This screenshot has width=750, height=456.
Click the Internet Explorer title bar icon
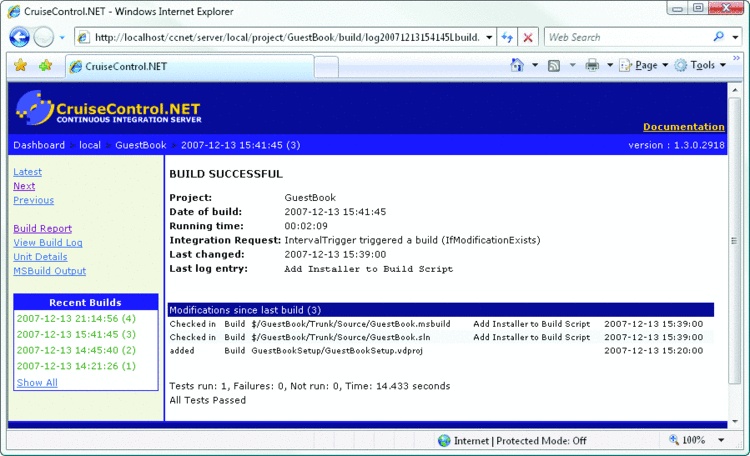[14, 11]
